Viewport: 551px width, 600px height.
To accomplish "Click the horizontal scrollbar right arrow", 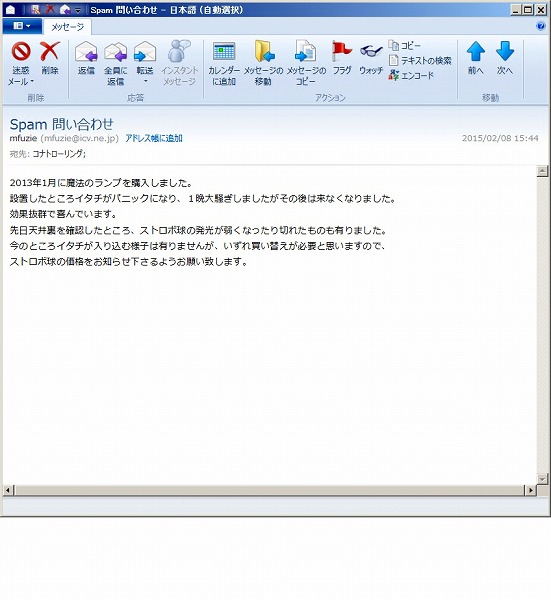I will (530, 490).
